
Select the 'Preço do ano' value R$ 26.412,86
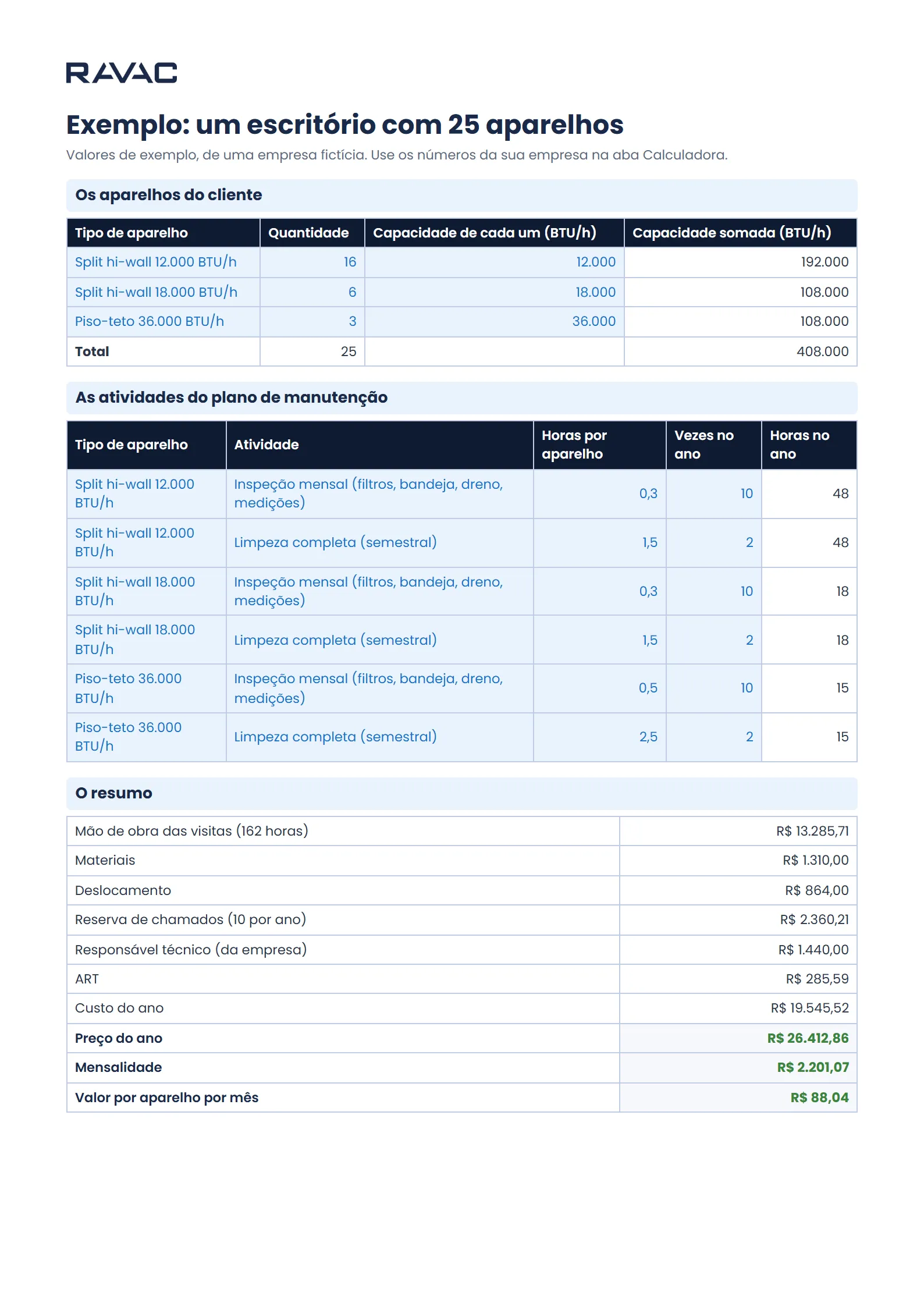coord(808,1038)
